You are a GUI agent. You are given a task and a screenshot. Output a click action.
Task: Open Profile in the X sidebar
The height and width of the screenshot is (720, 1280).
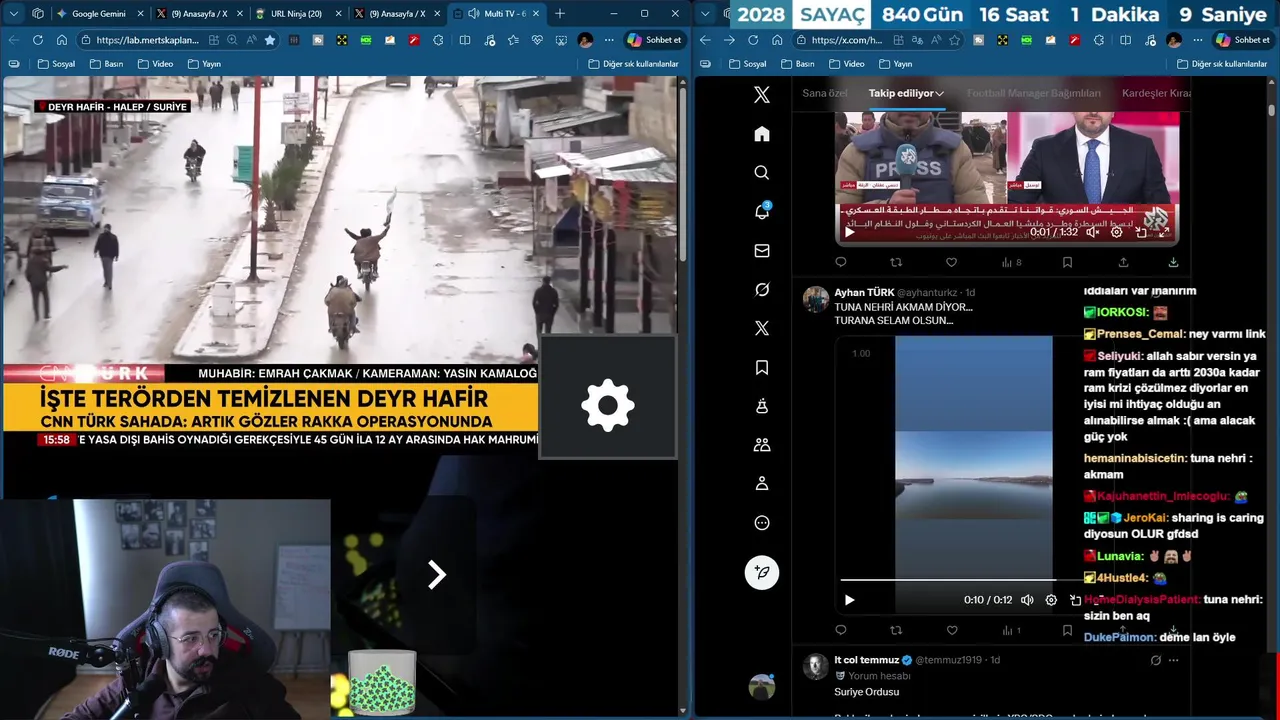[x=762, y=484]
